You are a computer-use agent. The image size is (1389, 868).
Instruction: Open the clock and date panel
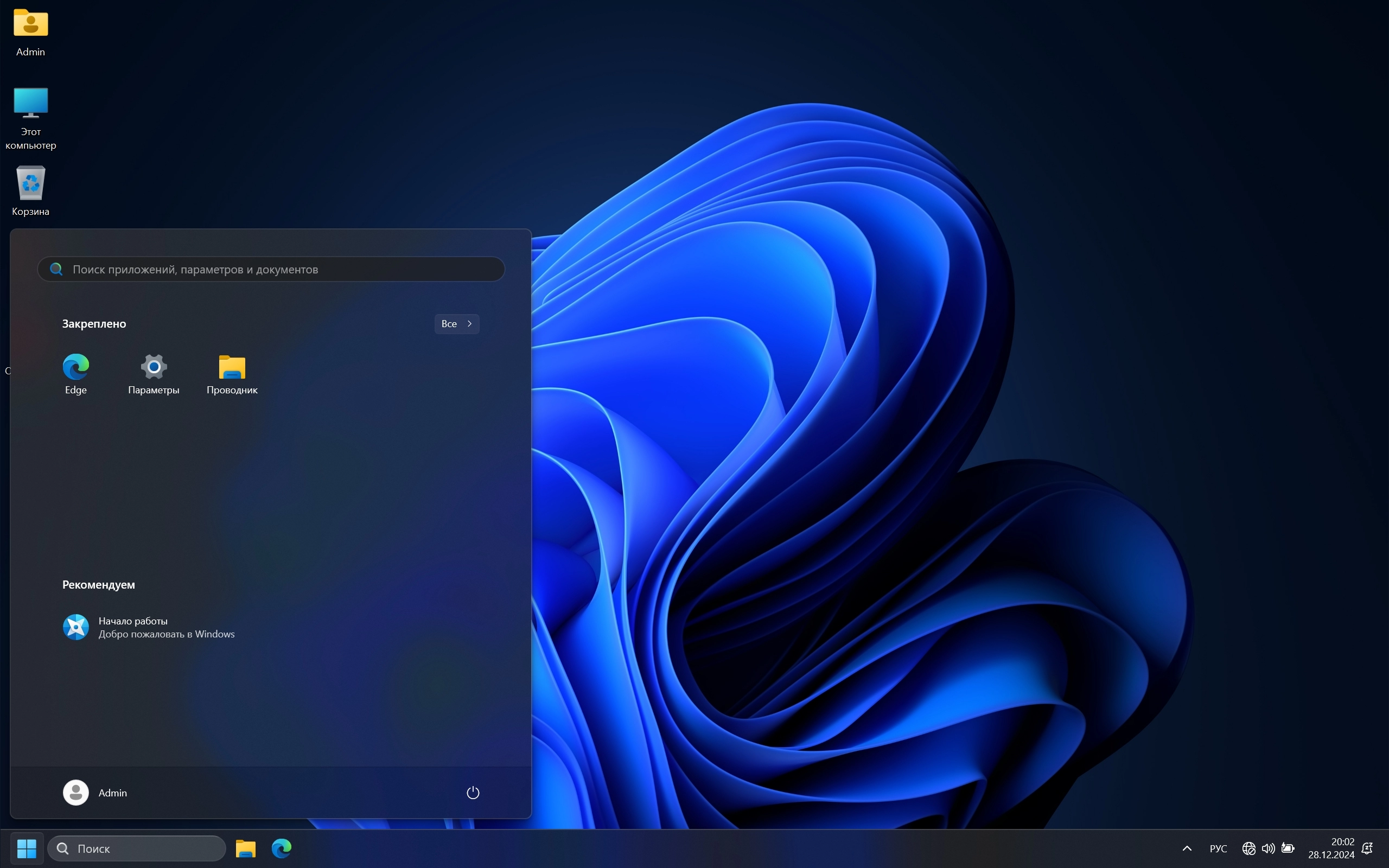coord(1330,848)
